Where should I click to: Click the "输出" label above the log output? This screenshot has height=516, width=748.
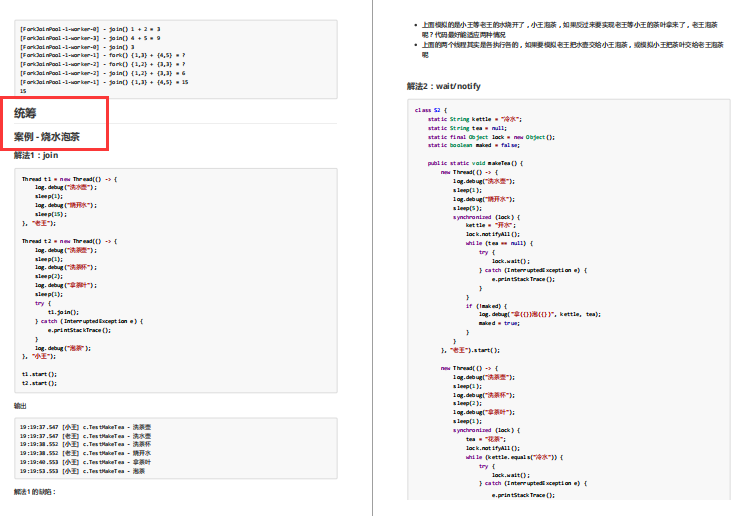click(20, 406)
